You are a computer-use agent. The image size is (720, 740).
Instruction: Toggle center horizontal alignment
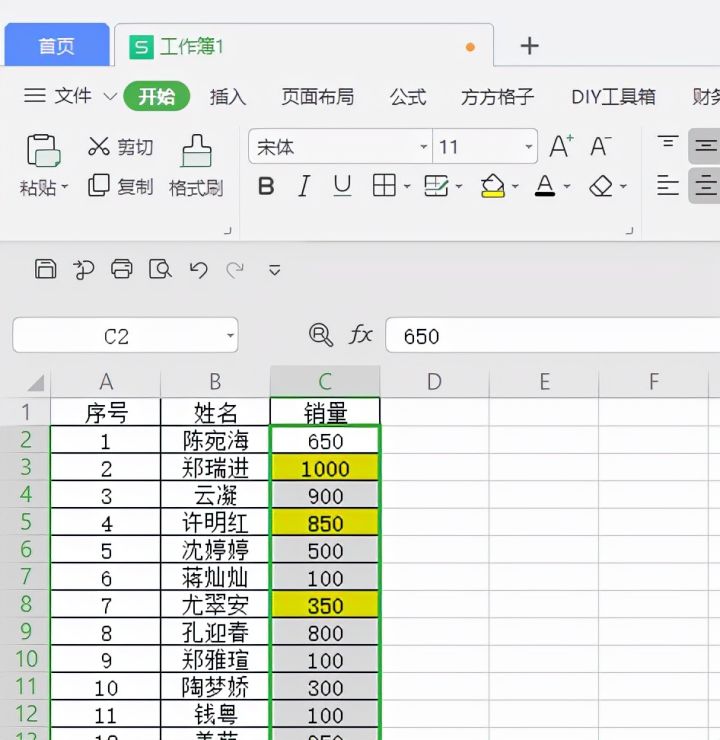coord(705,185)
